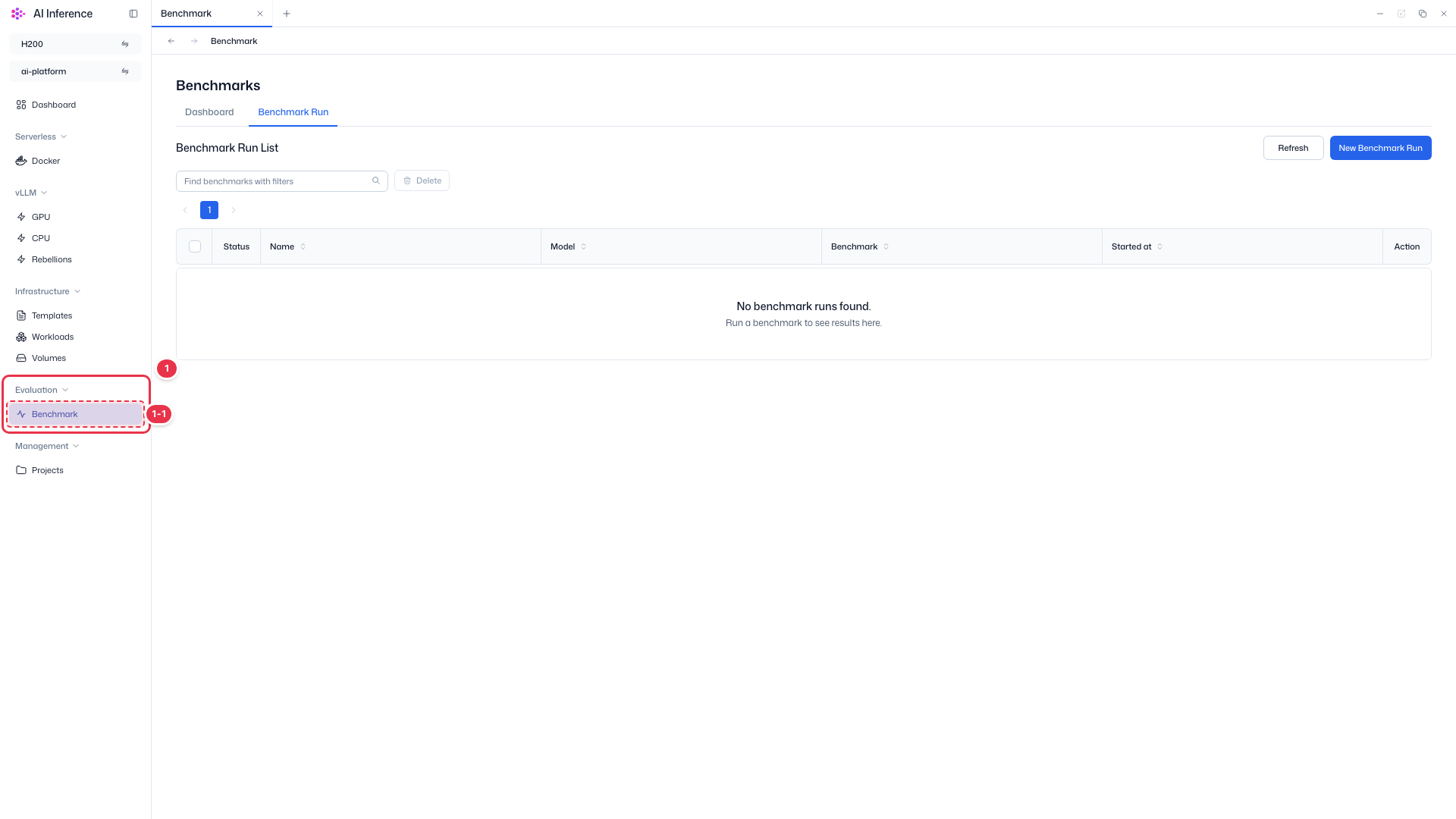Image resolution: width=1456 pixels, height=819 pixels.
Task: Add a new tab with plus icon
Action: pos(287,14)
